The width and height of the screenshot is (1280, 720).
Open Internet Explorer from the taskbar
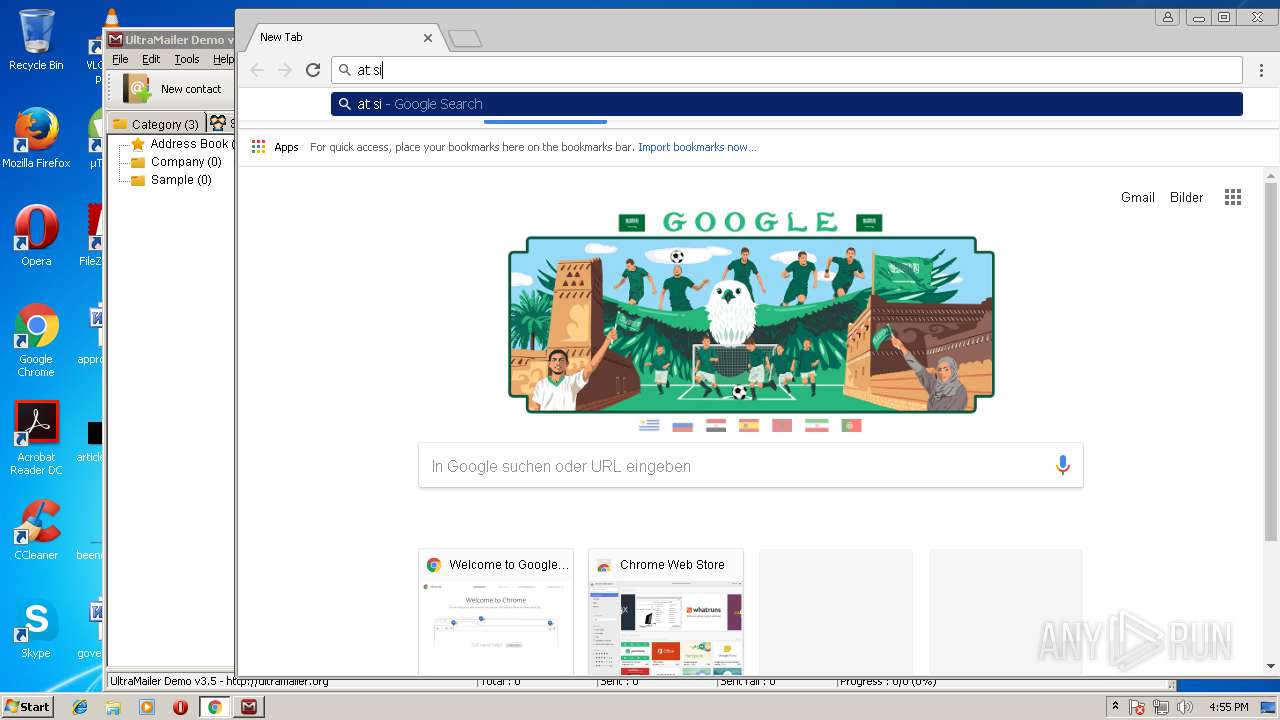pyautogui.click(x=80, y=707)
